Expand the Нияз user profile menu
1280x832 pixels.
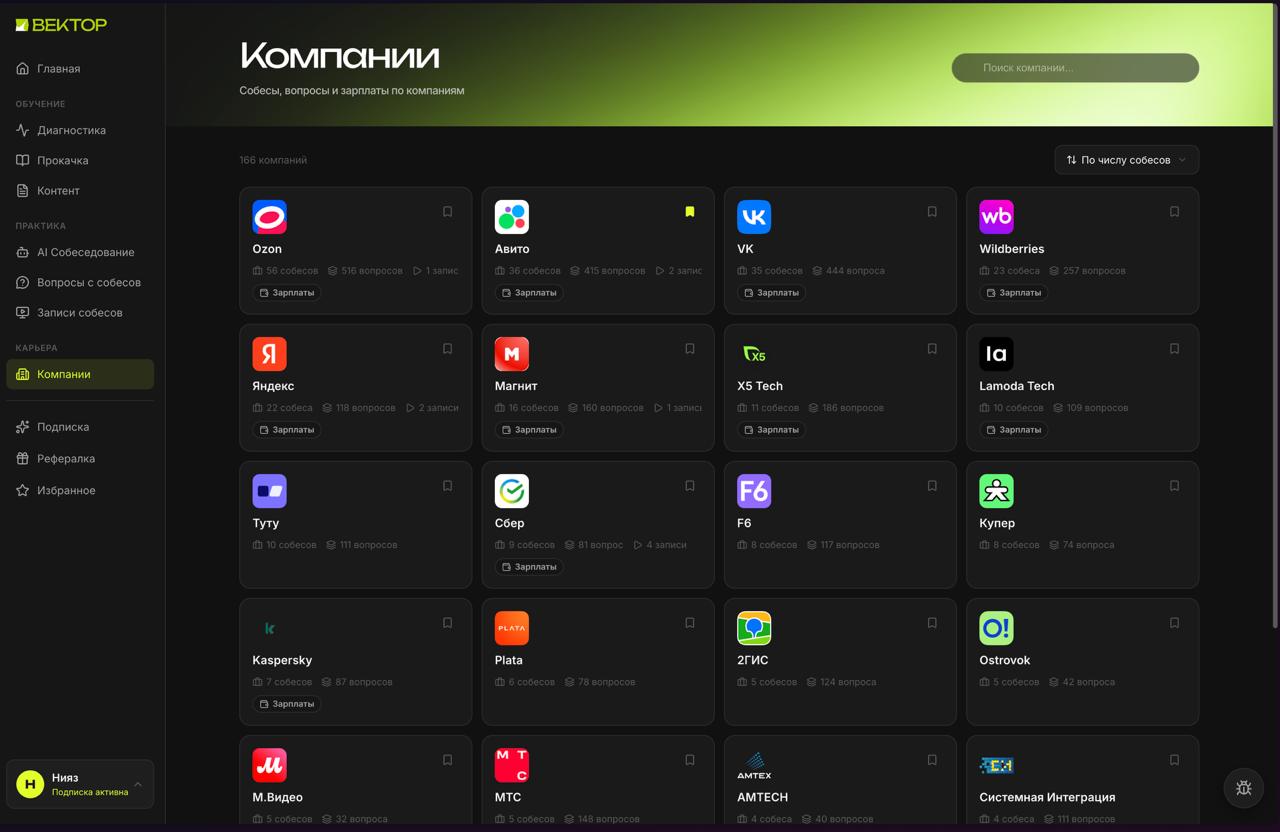(80, 785)
